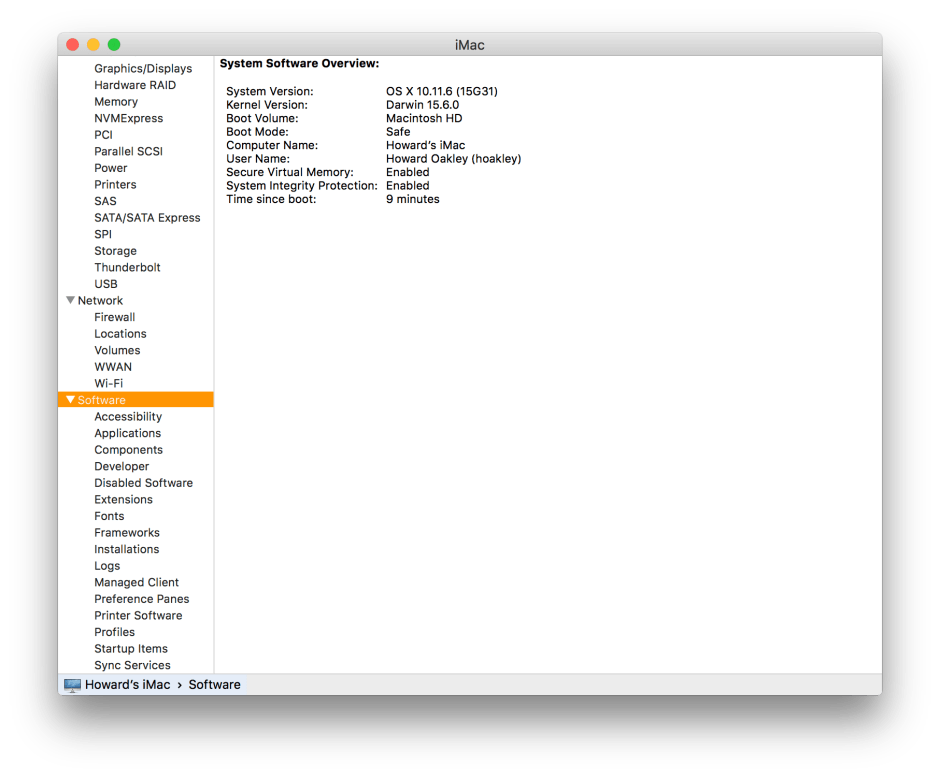
Task: Click Howard's iMac in the path bar
Action: tap(128, 685)
